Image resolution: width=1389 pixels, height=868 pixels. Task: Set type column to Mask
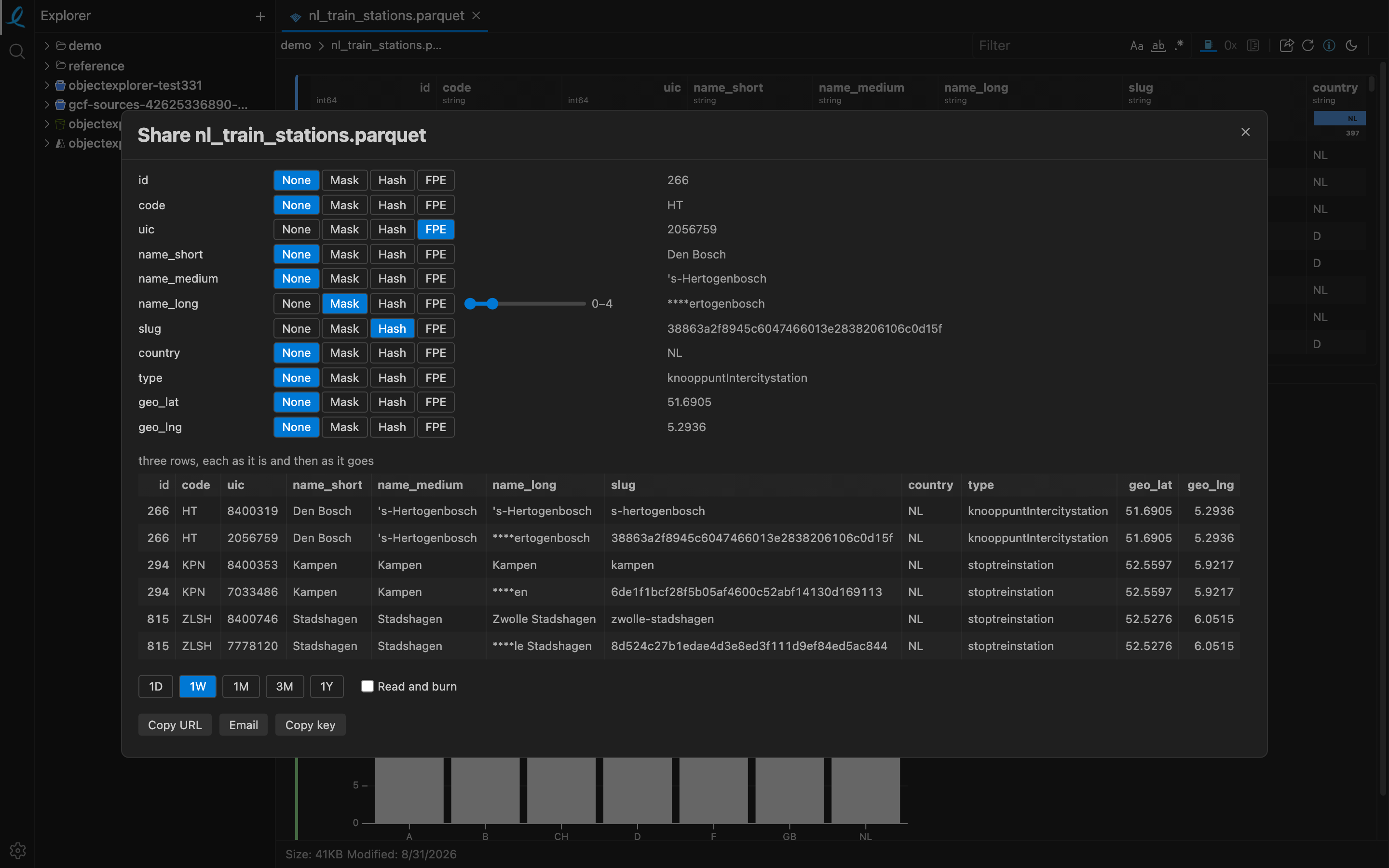344,378
